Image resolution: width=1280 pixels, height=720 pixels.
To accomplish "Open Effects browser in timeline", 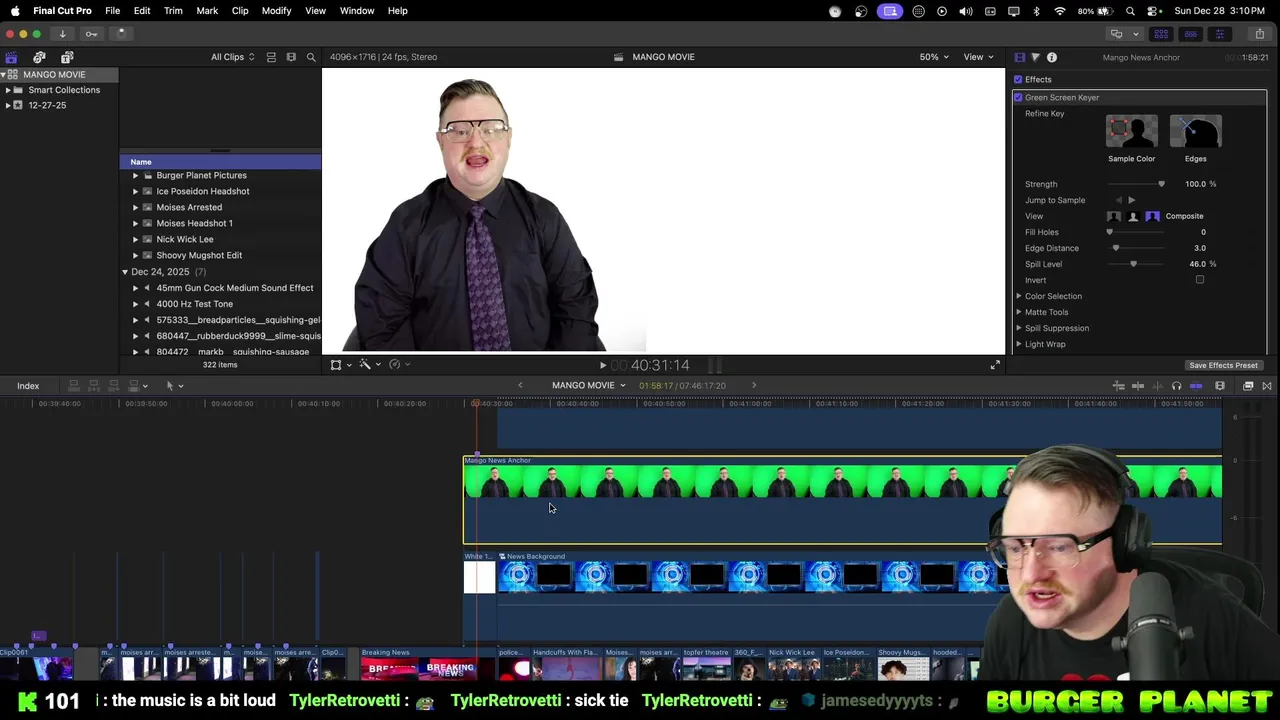I will (x=1248, y=386).
